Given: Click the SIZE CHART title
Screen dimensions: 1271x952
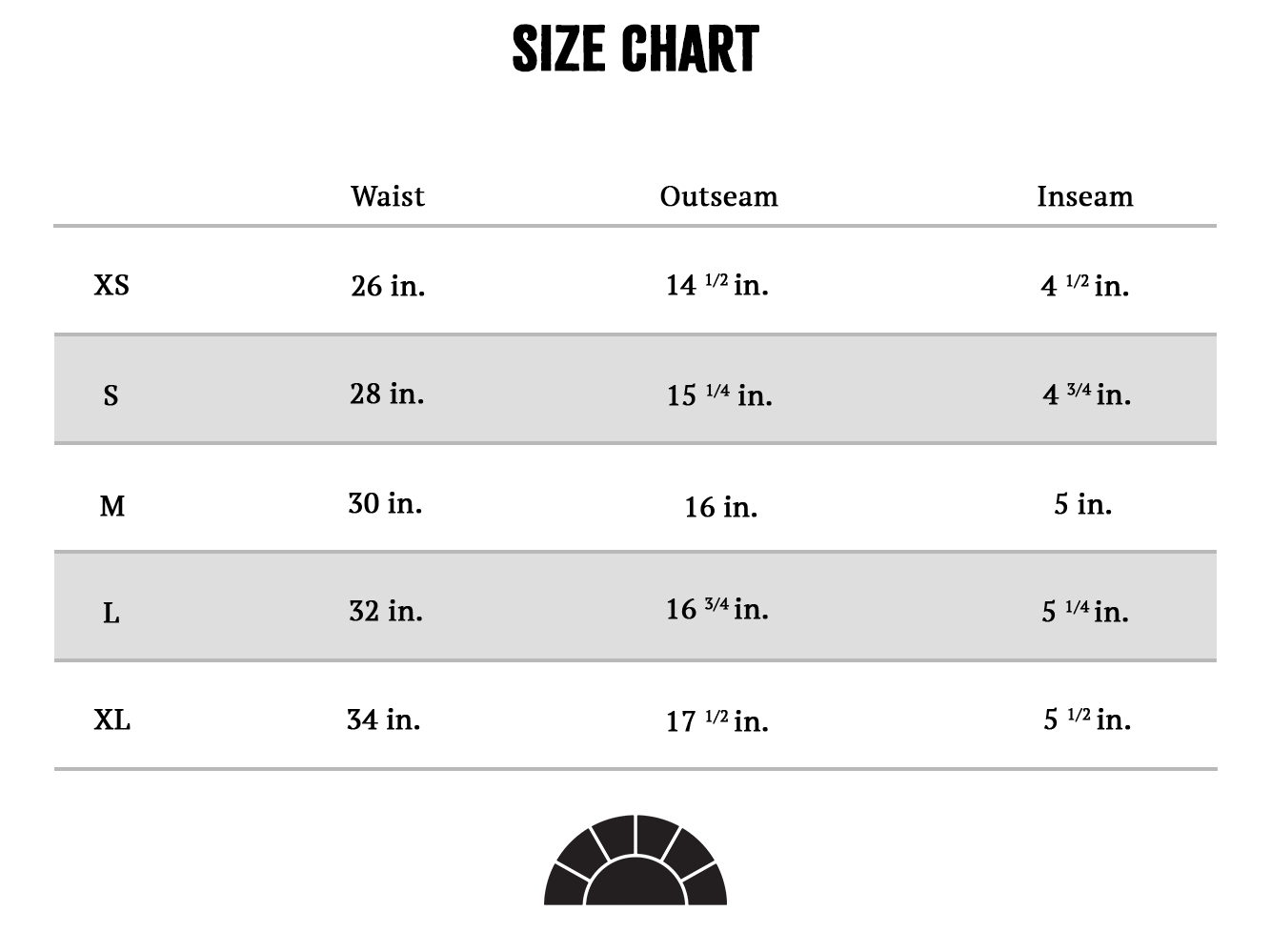Looking at the screenshot, I should [x=635, y=50].
